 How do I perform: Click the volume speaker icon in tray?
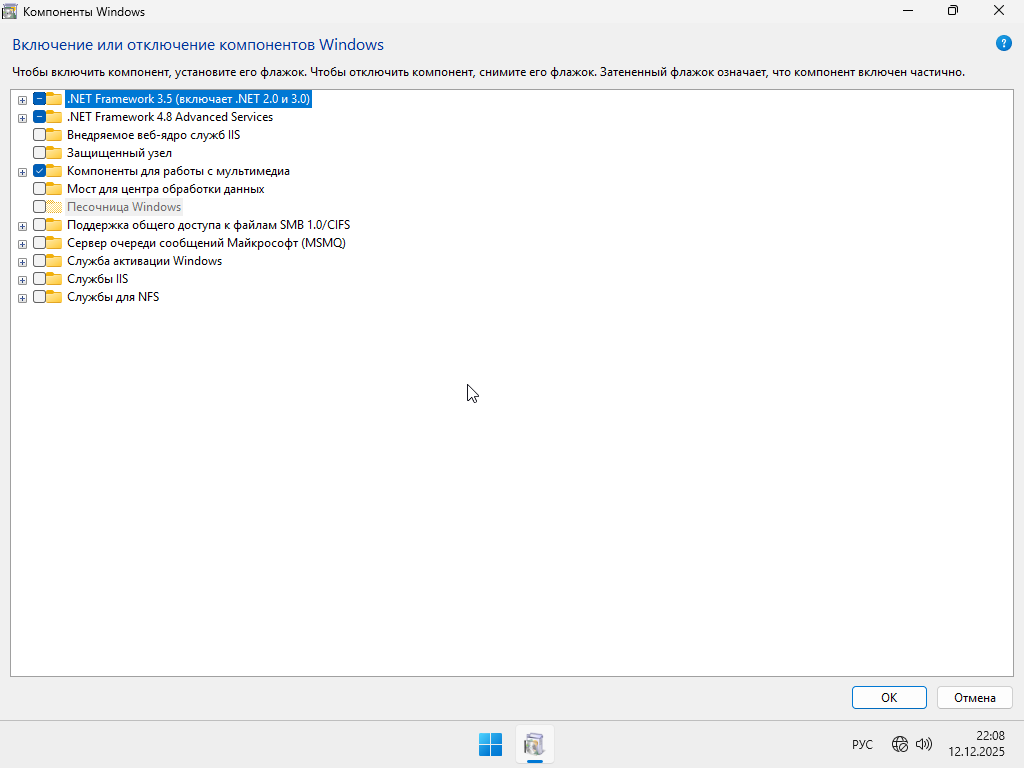(923, 744)
